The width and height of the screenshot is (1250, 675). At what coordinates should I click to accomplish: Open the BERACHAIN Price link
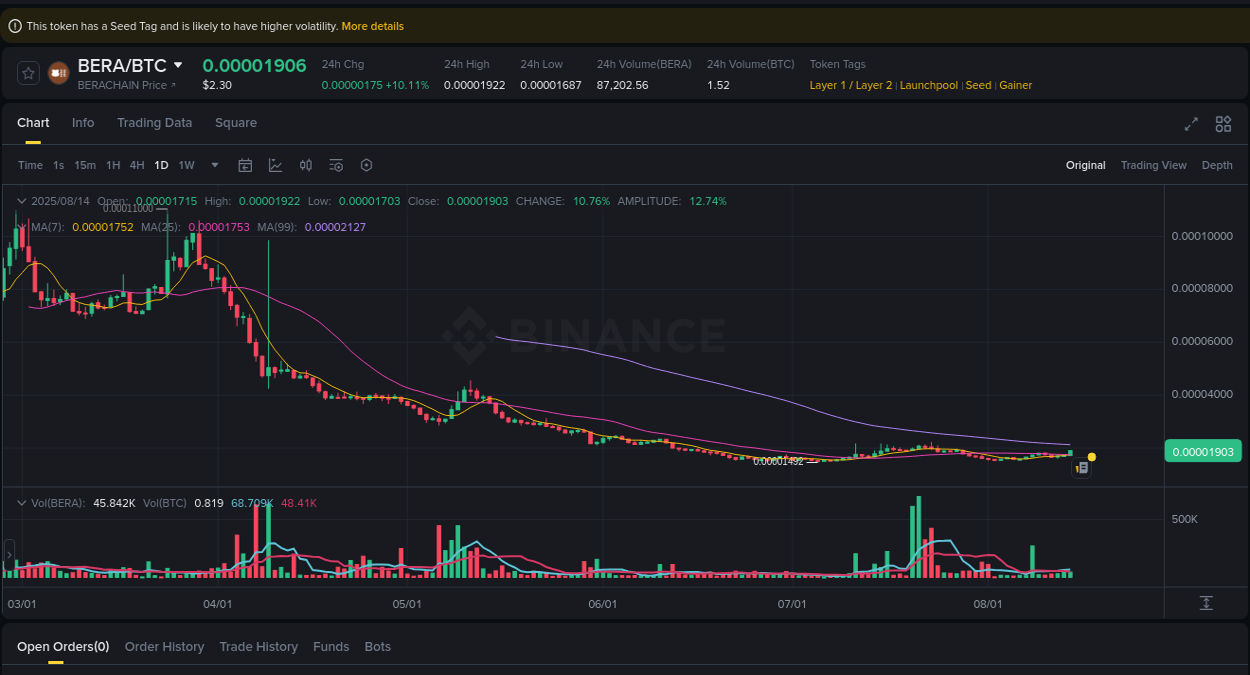[127, 85]
